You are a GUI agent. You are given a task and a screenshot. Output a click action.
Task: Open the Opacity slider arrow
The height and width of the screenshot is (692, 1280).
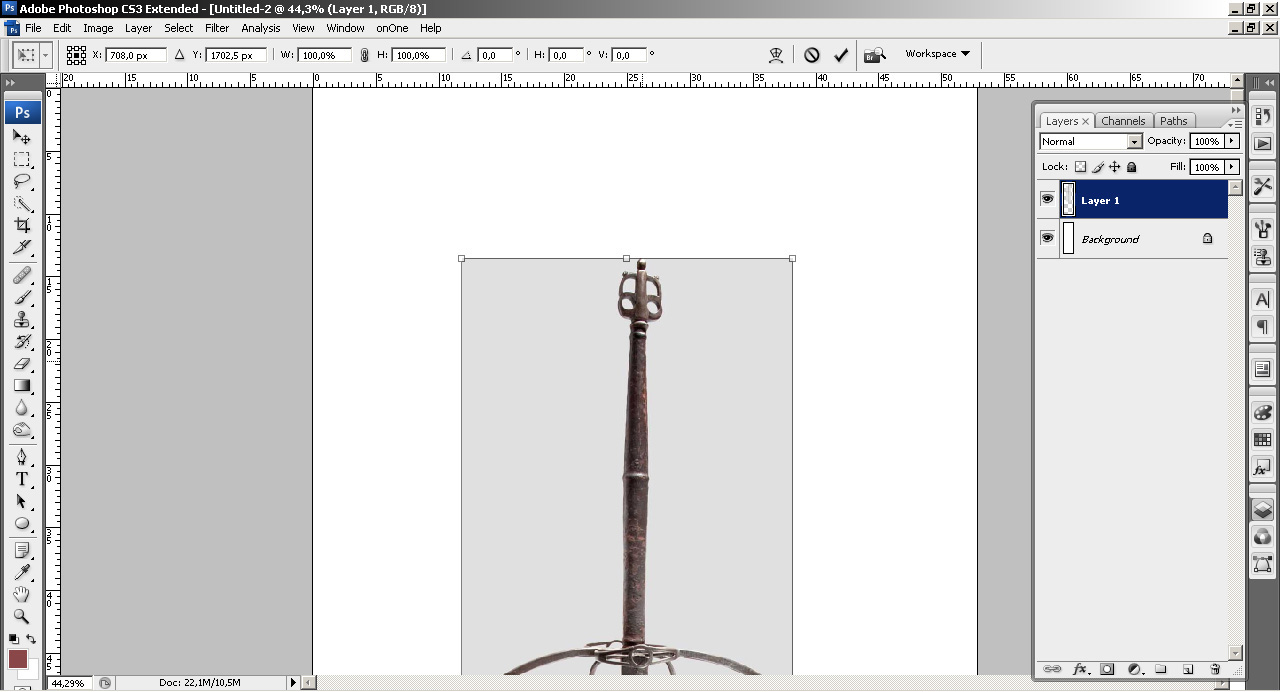pos(1232,141)
